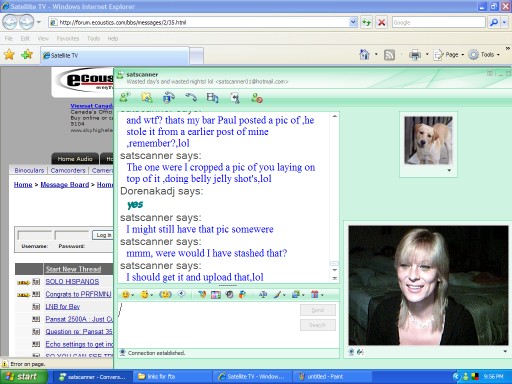Click the Search button in chat

(317, 325)
